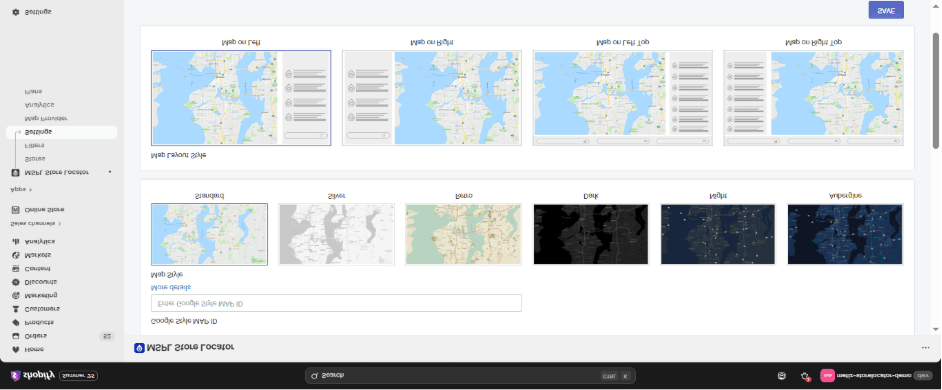Open the Customers page

point(41,309)
